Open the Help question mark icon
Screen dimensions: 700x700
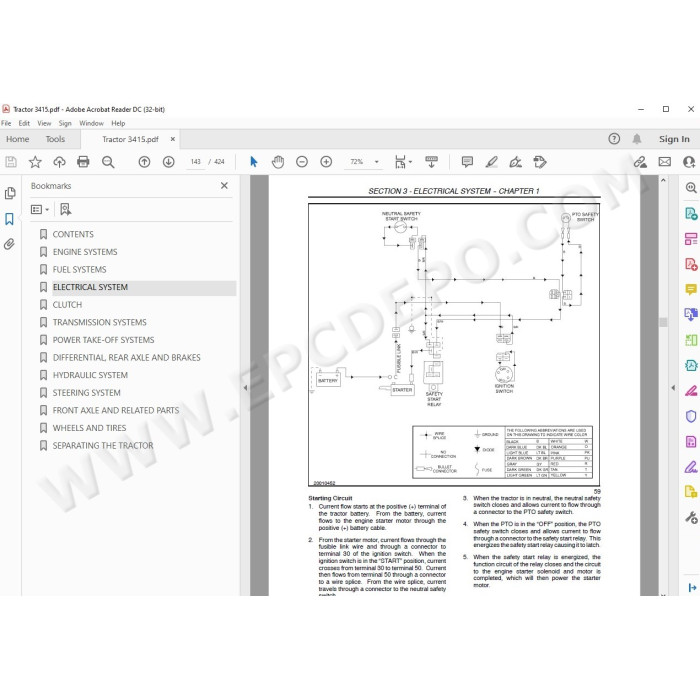pyautogui.click(x=614, y=139)
